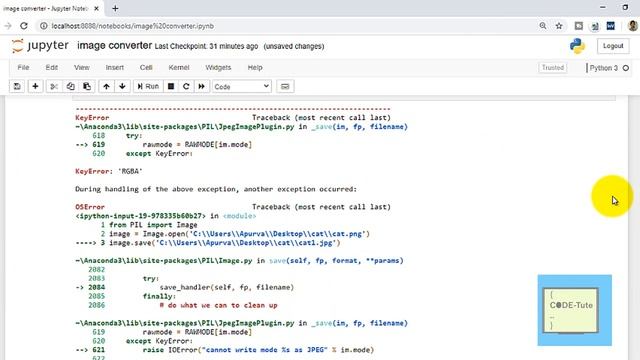Select the image converter browser tab
Screen dimensions: 640x360
tap(51, 8)
